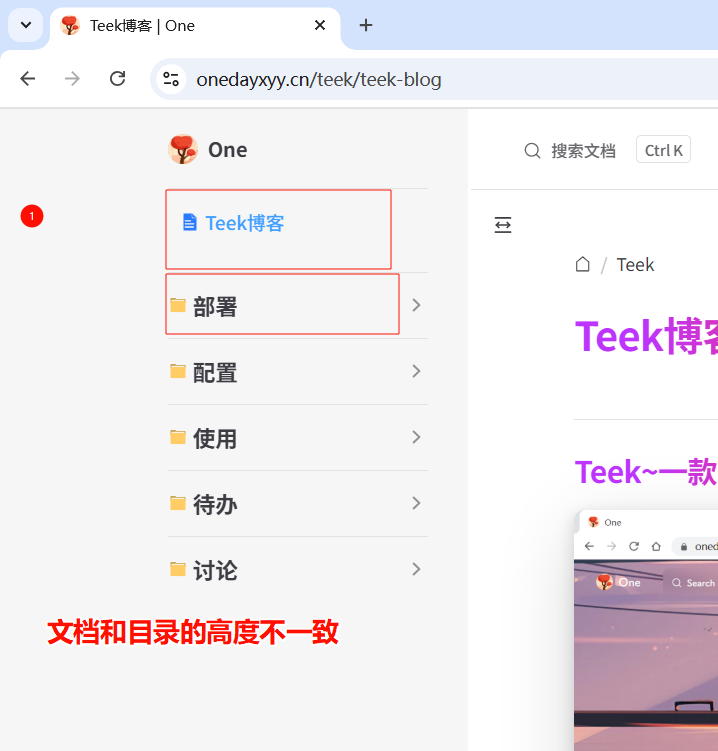718x751 pixels.
Task: Open the tab search dropdown
Action: coord(25,25)
